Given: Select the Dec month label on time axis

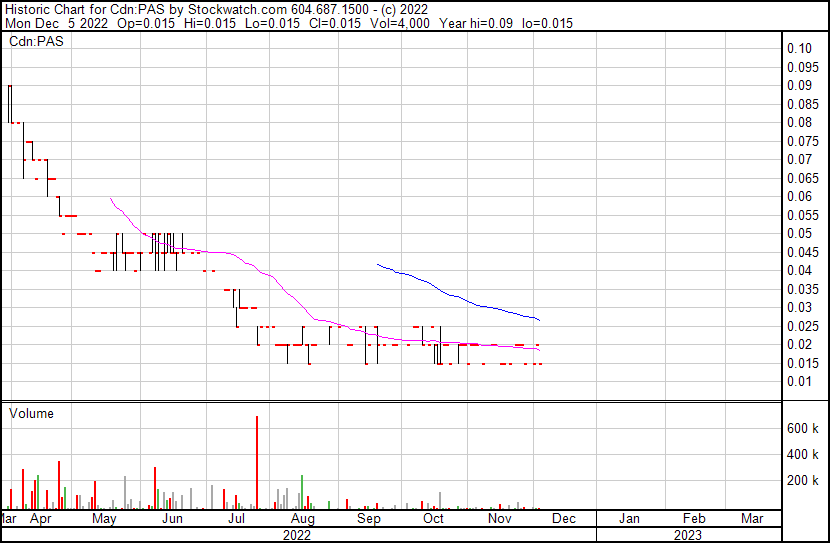Looking at the screenshot, I should pos(564,519).
